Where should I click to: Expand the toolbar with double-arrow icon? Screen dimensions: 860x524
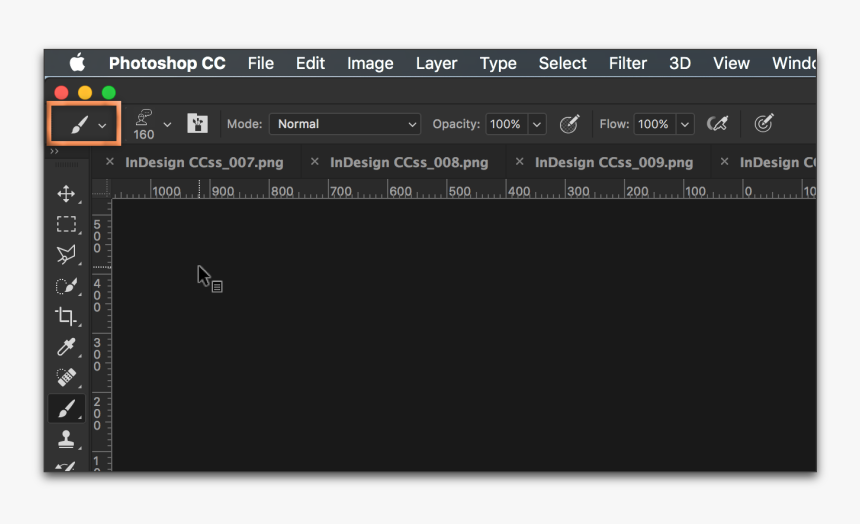click(x=54, y=151)
